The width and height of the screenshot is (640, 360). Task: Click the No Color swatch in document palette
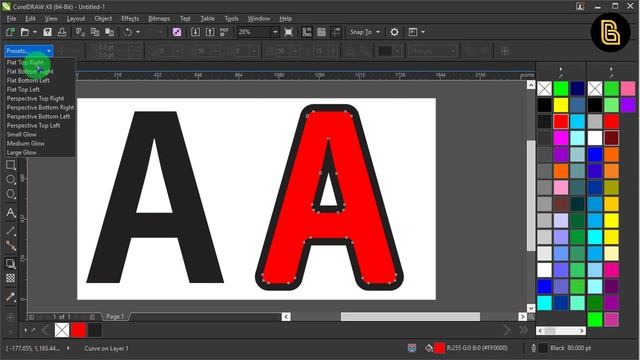pos(62,330)
